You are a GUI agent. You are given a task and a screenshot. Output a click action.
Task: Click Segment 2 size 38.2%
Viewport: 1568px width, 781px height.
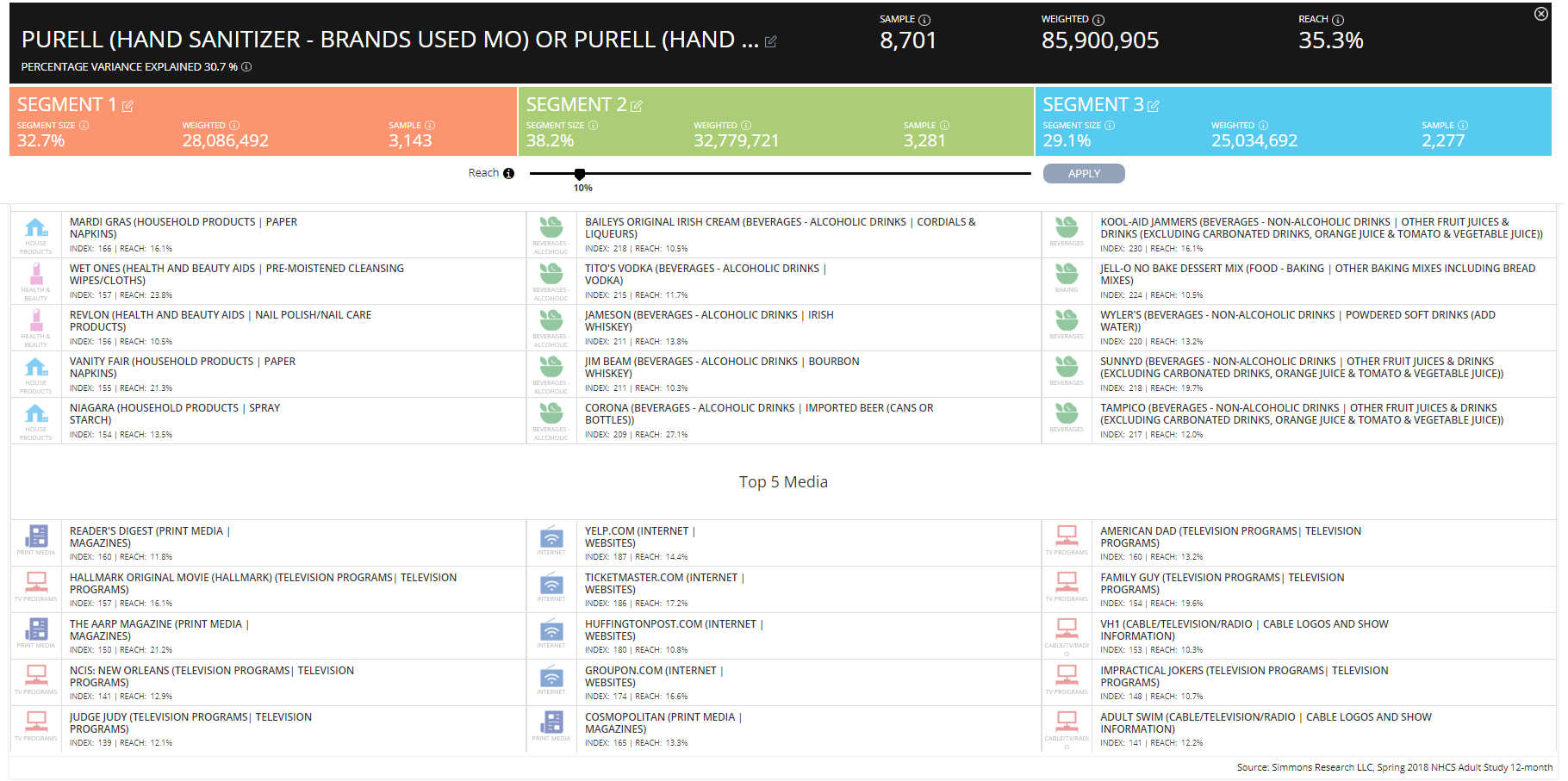click(550, 141)
